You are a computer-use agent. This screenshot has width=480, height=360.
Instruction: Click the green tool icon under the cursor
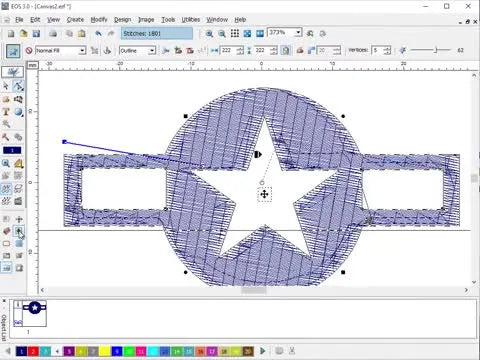click(18, 231)
